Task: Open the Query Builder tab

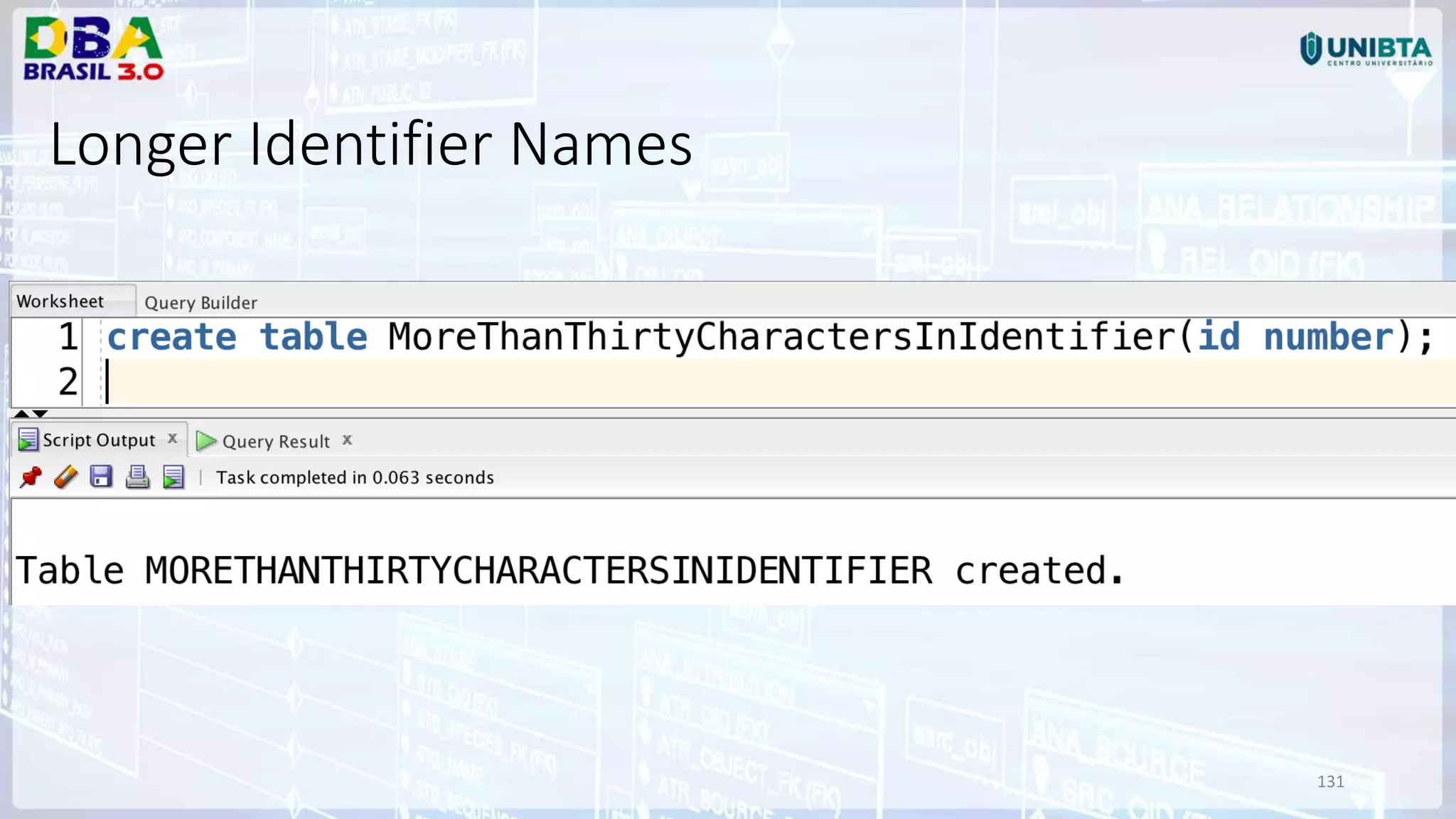Action: [x=200, y=303]
